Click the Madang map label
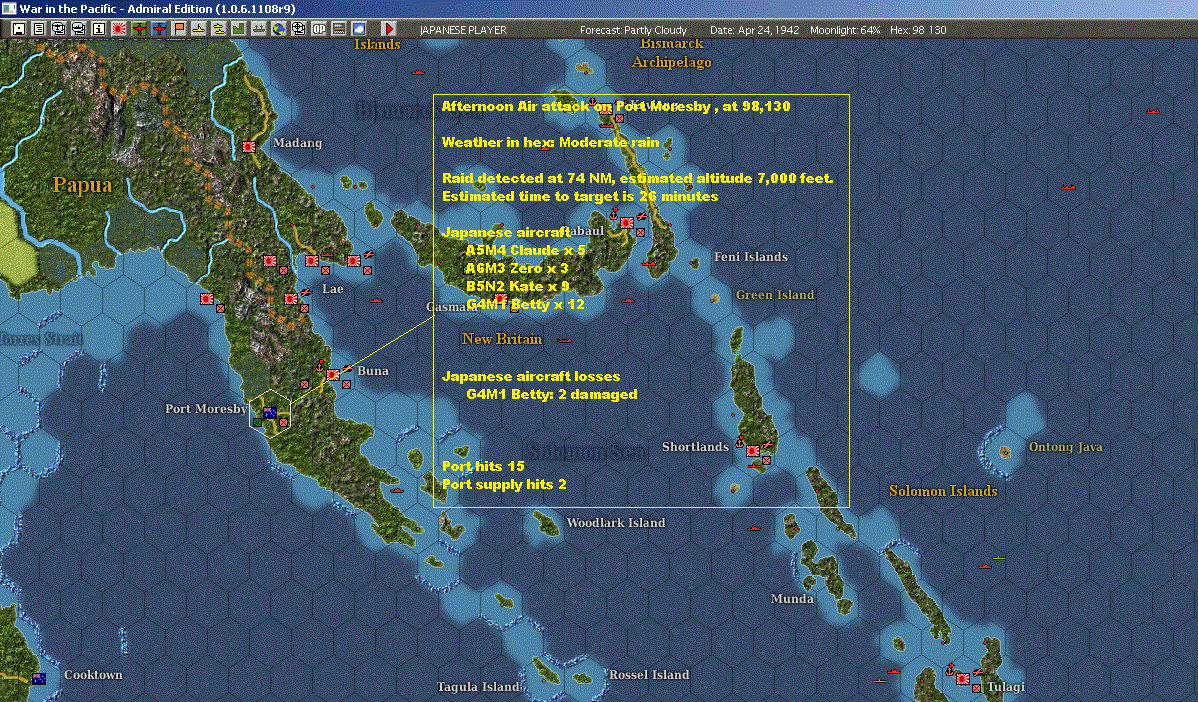Viewport: 1198px width, 702px height. pyautogui.click(x=297, y=143)
